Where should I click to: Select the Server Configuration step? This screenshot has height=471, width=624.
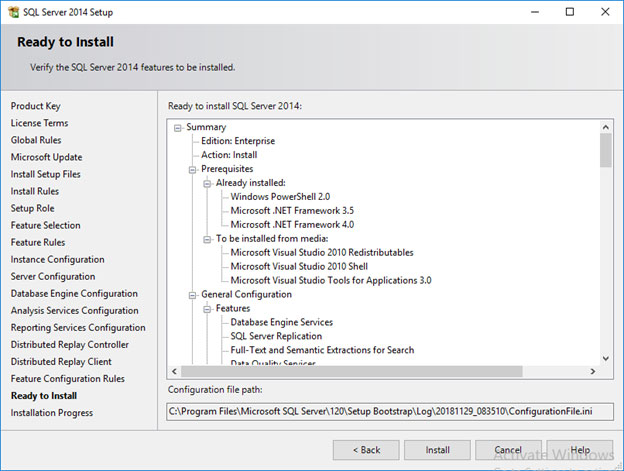(x=53, y=277)
